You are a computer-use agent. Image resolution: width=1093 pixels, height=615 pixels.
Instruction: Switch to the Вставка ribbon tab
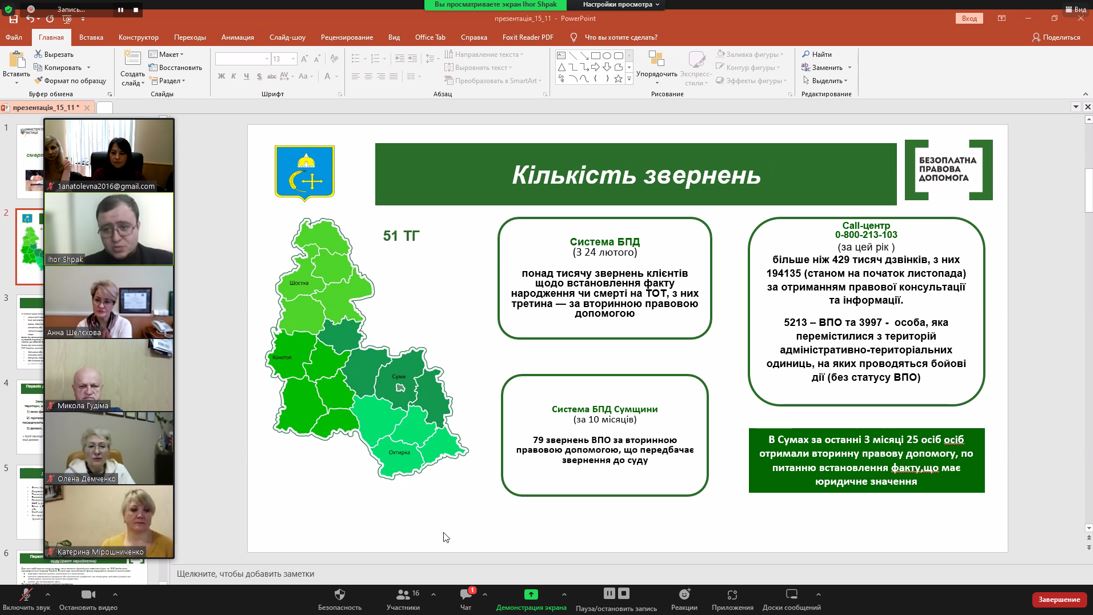(91, 37)
